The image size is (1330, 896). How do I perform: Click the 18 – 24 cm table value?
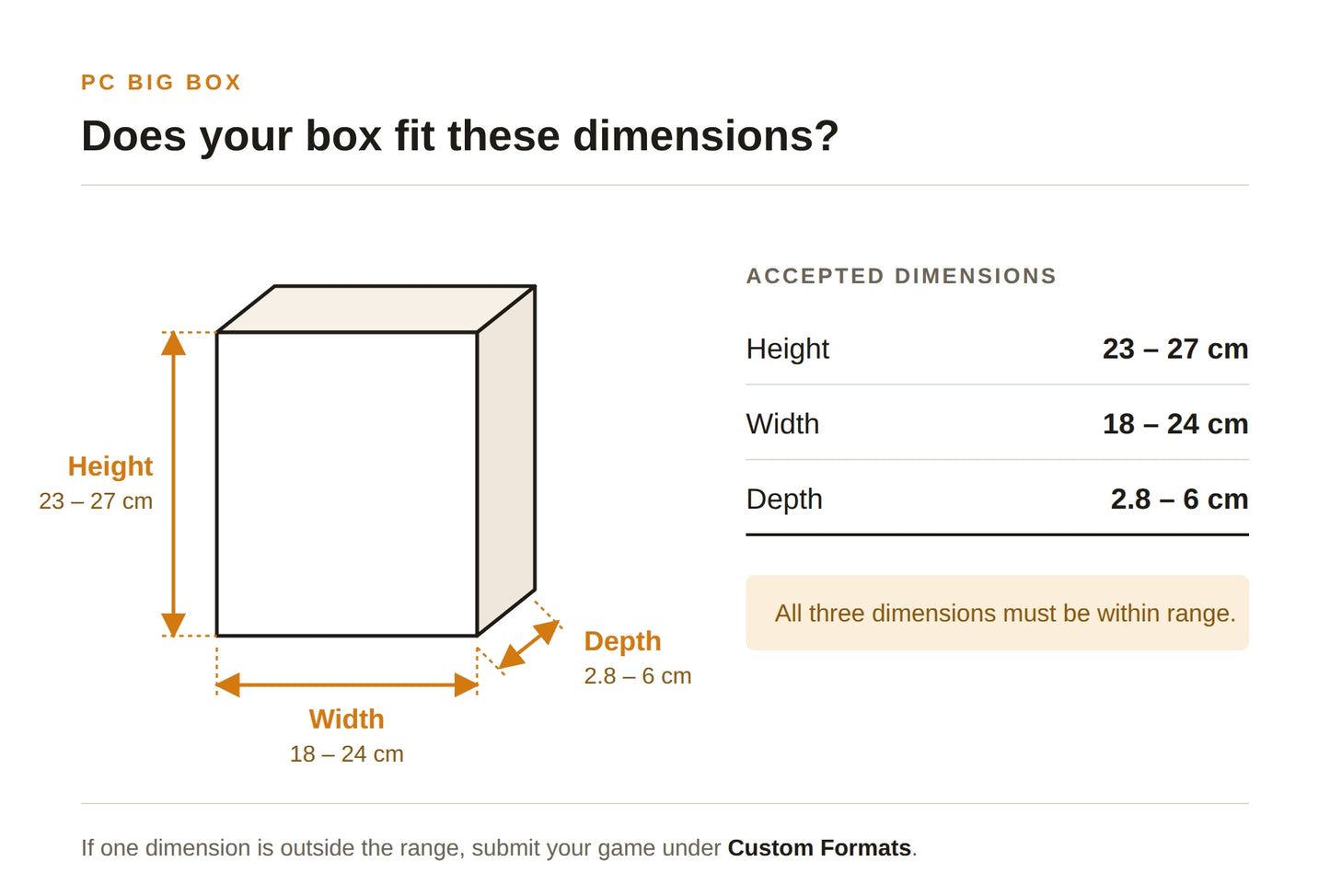[1175, 424]
